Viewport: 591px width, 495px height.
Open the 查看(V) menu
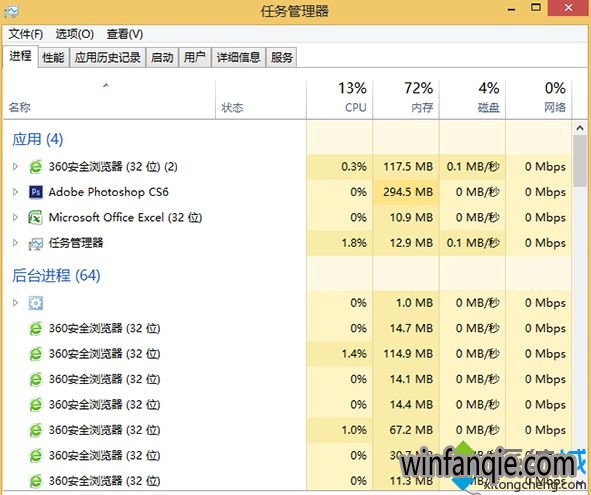point(125,34)
